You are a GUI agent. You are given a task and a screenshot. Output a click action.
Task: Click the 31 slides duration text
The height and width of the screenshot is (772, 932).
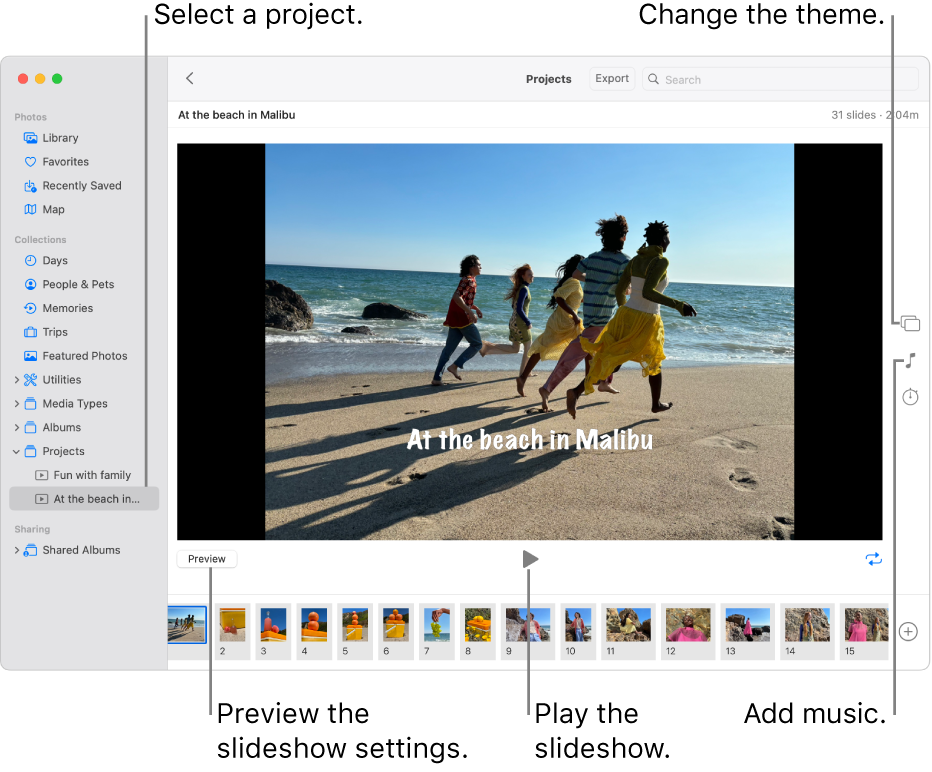(874, 115)
